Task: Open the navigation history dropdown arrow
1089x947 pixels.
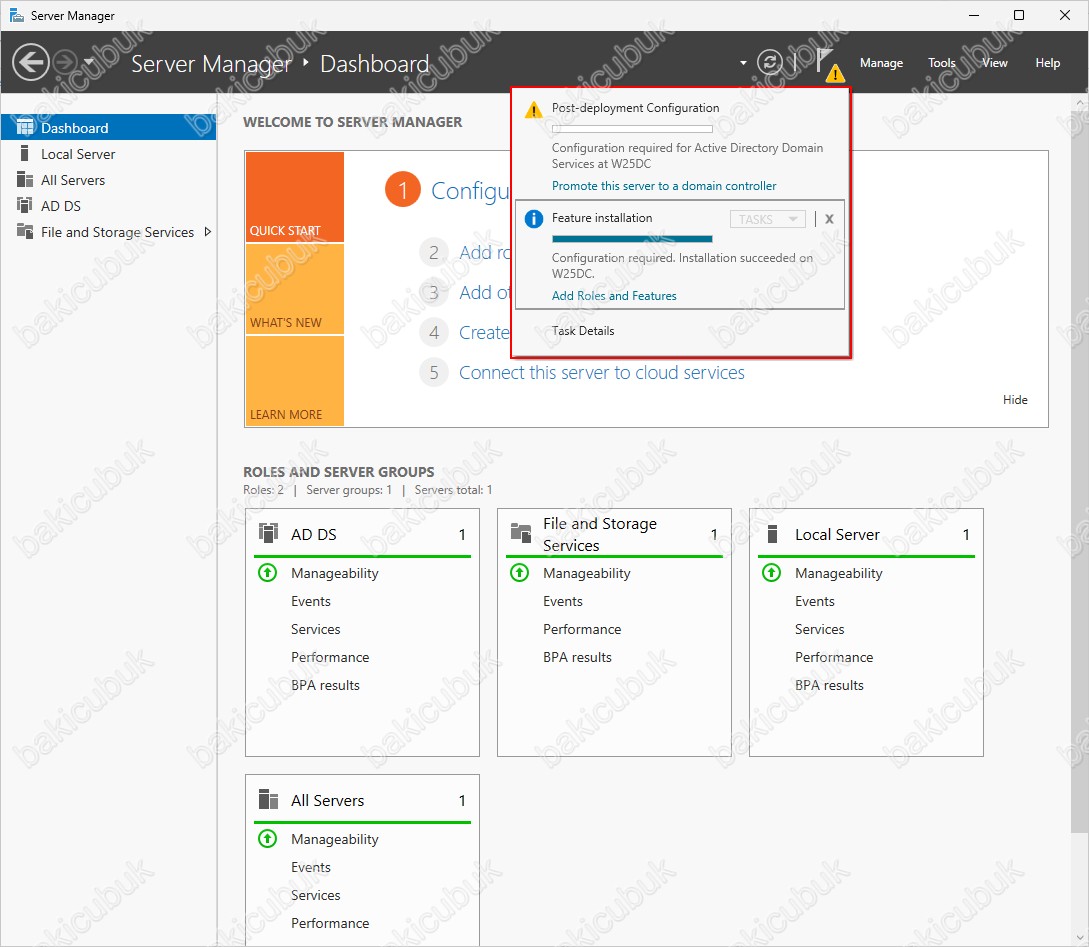Action: pyautogui.click(x=89, y=62)
